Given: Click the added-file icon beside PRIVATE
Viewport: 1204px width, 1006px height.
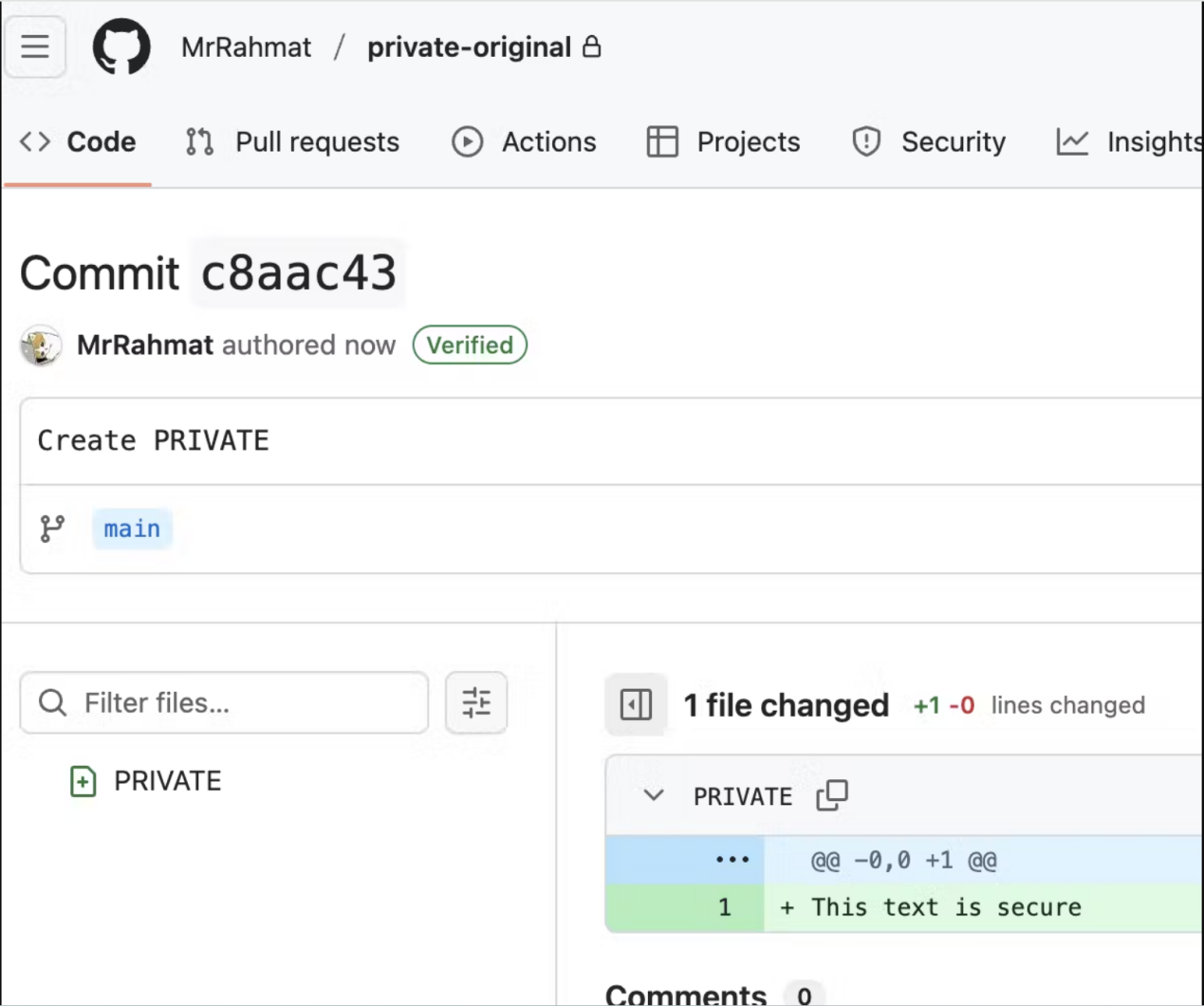Looking at the screenshot, I should 83,781.
